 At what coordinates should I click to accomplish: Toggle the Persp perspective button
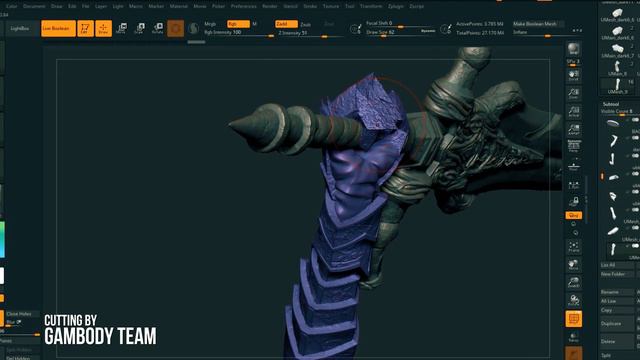pyautogui.click(x=573, y=146)
